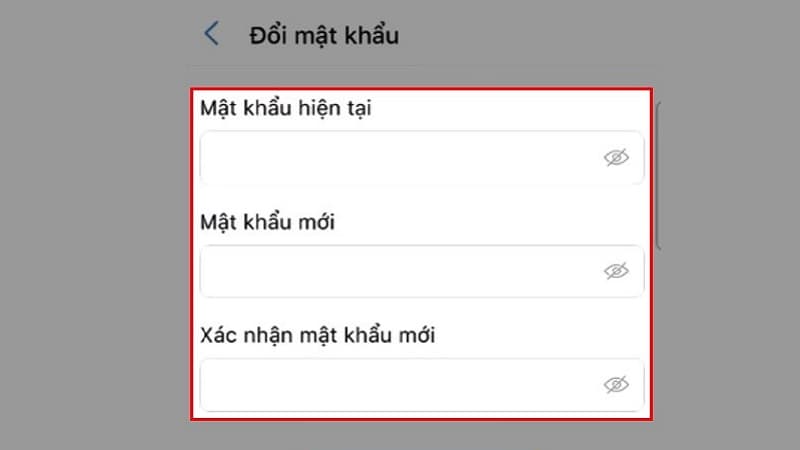Click the scrollbar beside the password form
This screenshot has width=800, height=450.
[x=658, y=176]
